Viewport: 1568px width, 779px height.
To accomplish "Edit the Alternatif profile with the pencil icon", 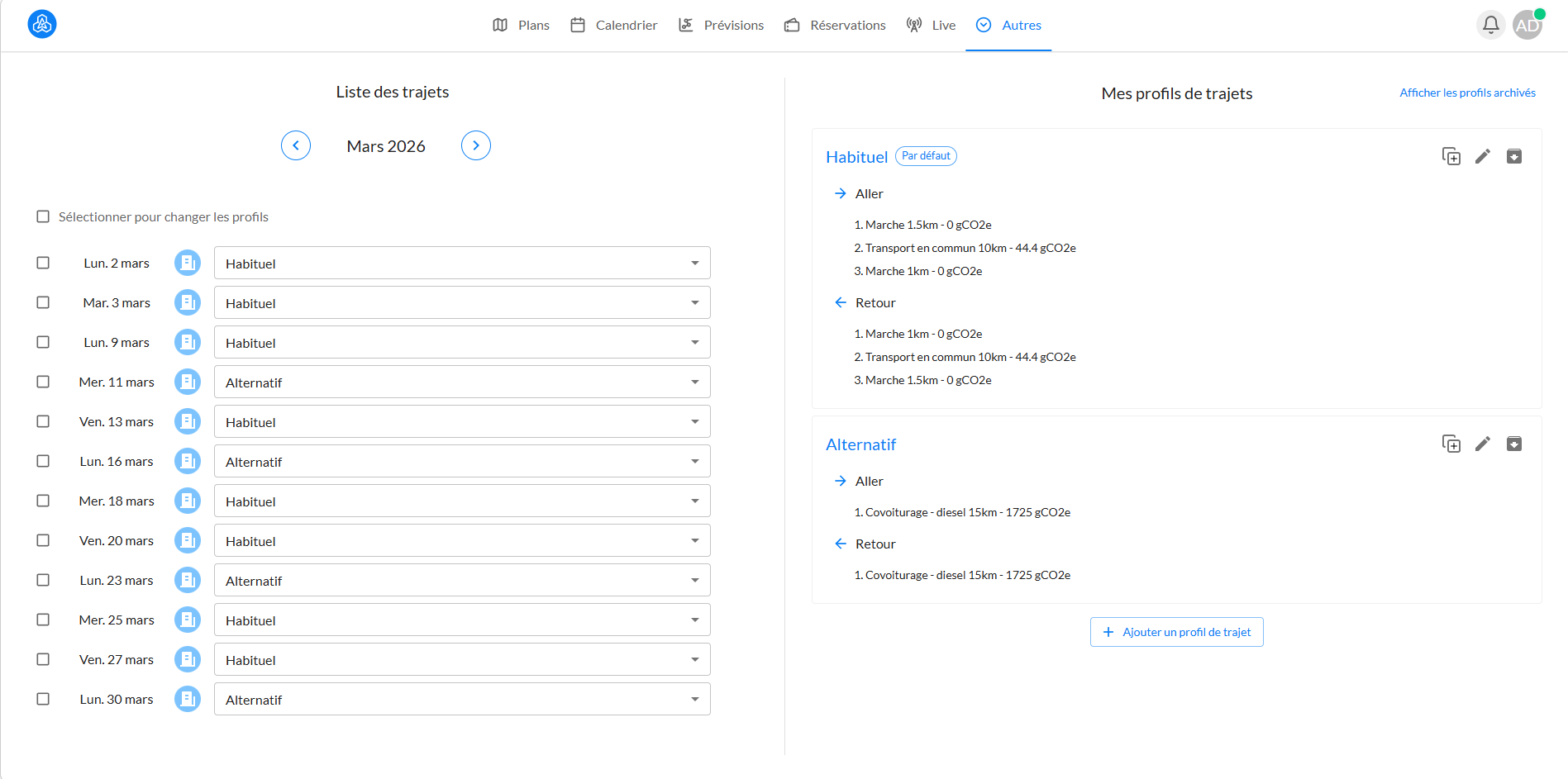I will pyautogui.click(x=1483, y=444).
